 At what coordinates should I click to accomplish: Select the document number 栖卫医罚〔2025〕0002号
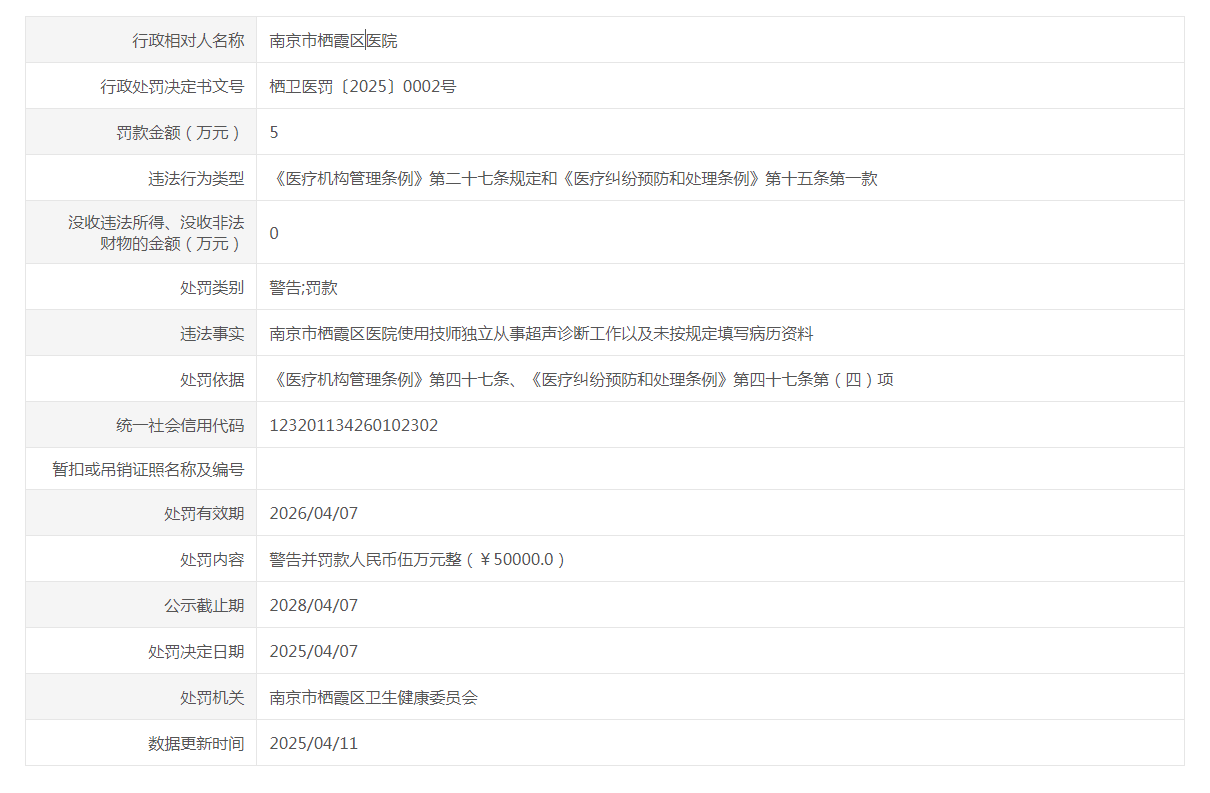pos(362,87)
